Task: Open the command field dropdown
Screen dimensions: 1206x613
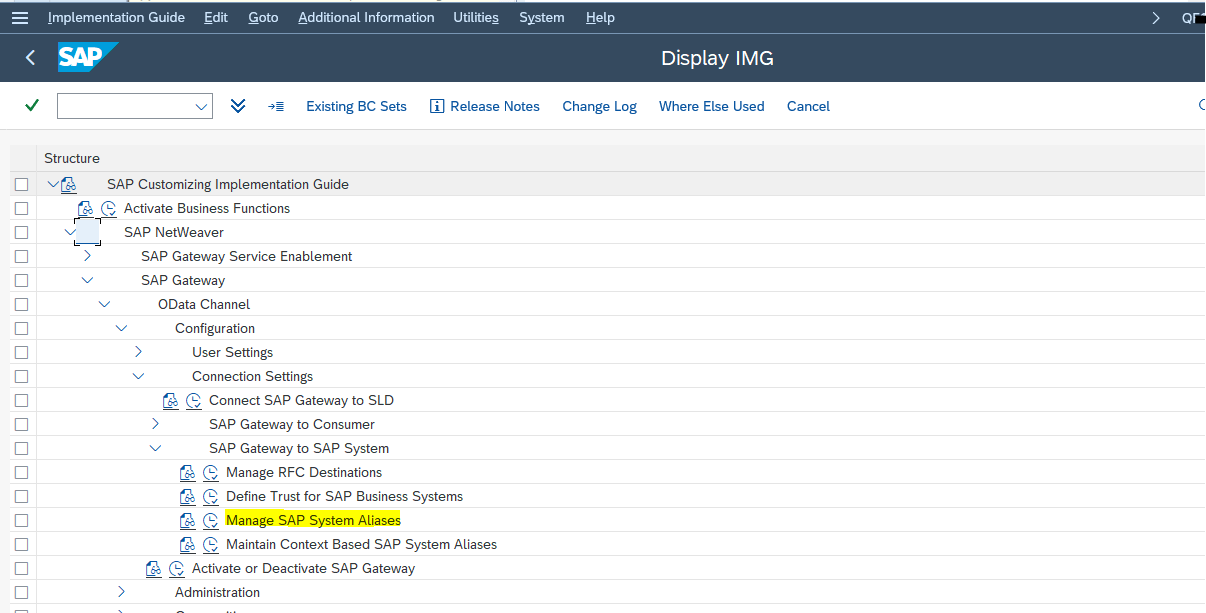Action: pyautogui.click(x=201, y=106)
